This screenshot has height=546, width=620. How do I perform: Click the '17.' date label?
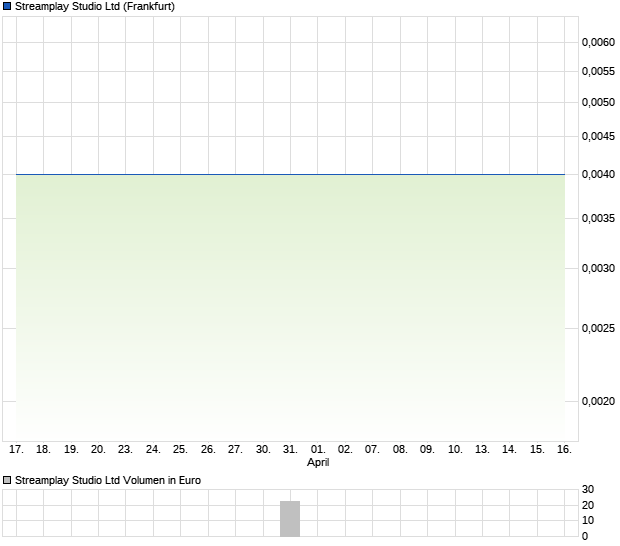pos(16,449)
